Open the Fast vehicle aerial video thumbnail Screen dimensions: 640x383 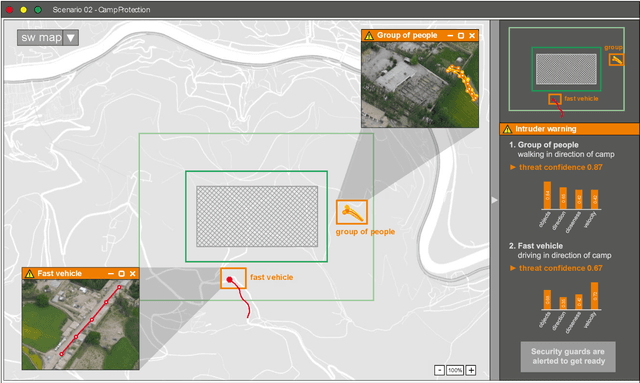[80, 325]
